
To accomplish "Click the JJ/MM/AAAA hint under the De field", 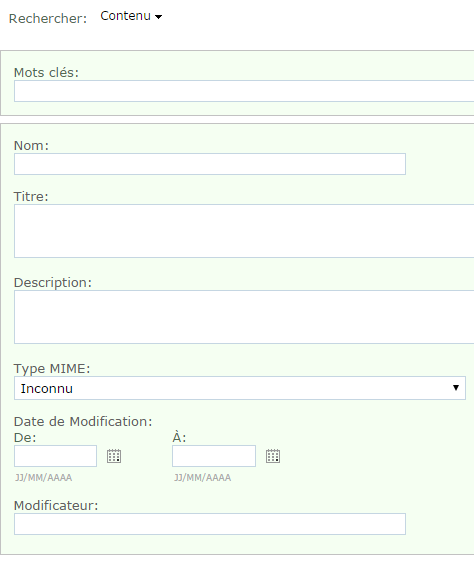I will coord(43,478).
